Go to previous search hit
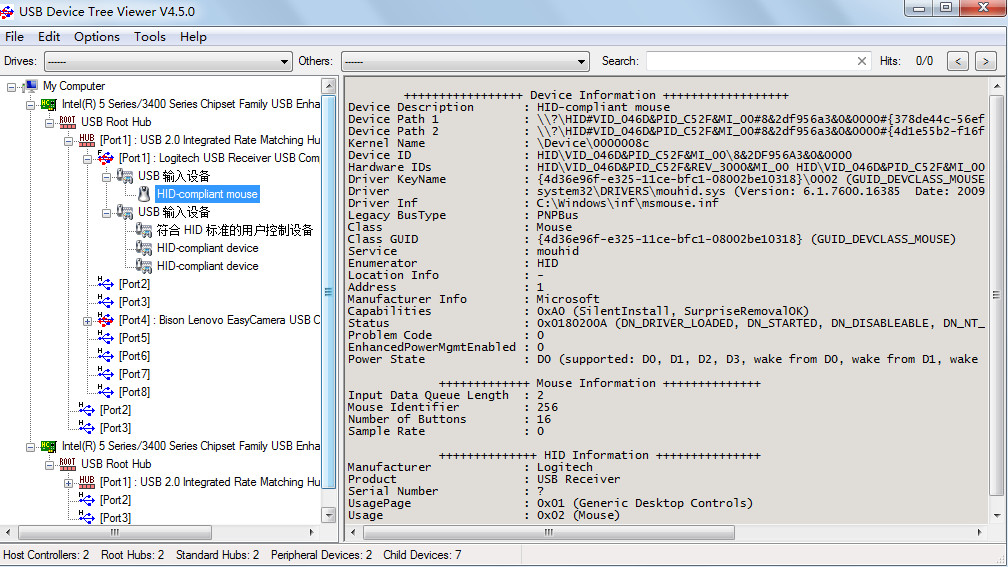Viewport: 1008px width, 567px height. coord(958,62)
